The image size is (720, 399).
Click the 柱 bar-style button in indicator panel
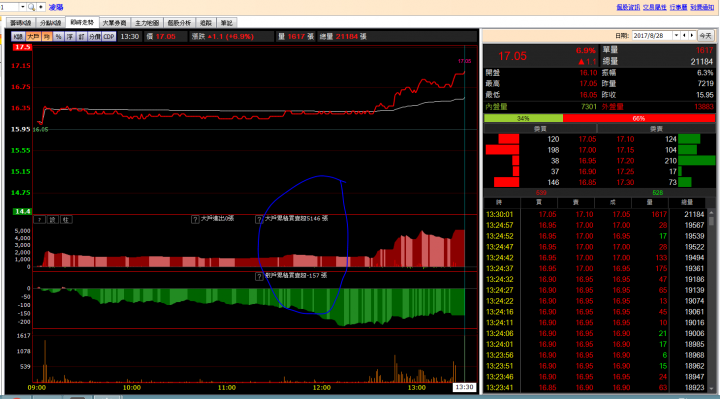click(66, 220)
